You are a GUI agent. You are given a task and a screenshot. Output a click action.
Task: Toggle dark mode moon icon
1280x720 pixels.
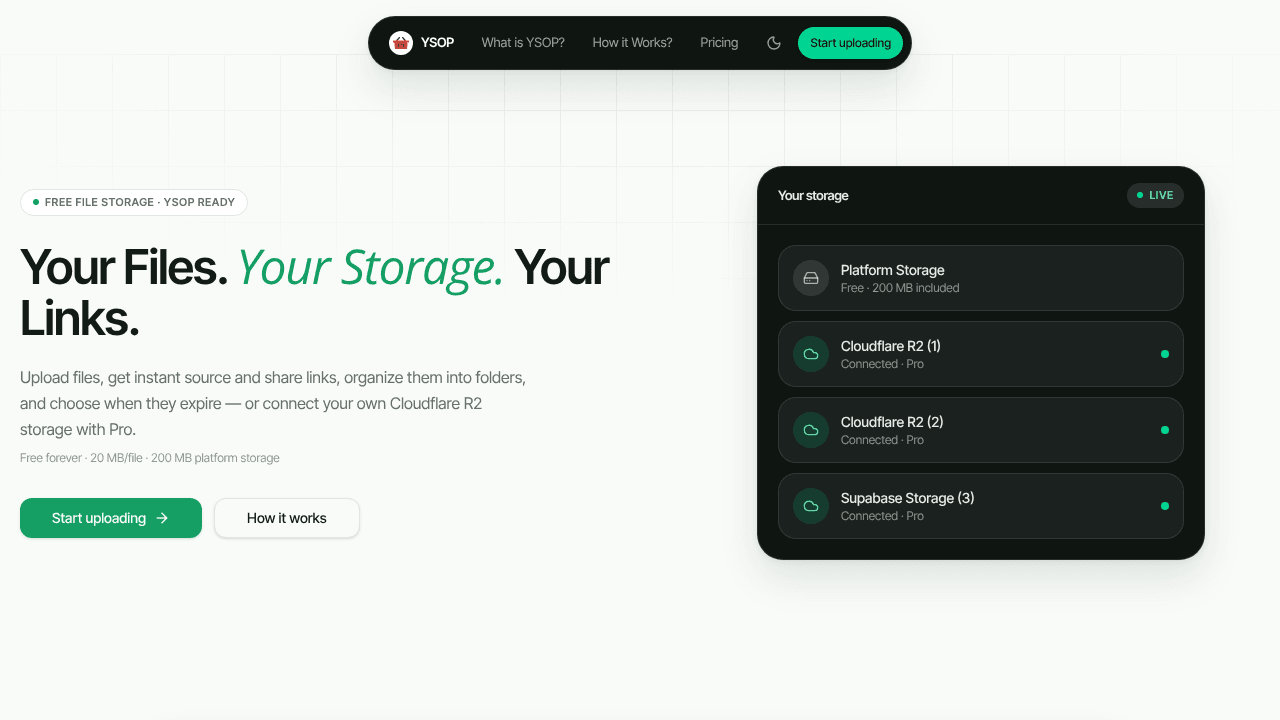[x=774, y=43]
